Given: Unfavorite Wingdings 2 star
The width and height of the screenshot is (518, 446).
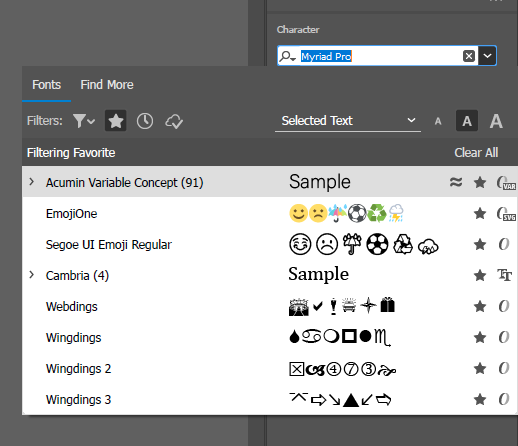Looking at the screenshot, I should [480, 368].
